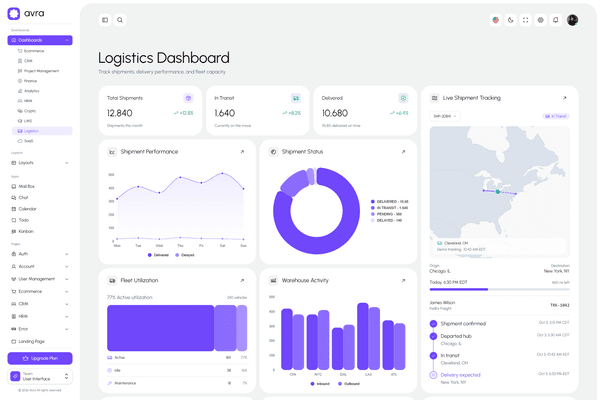Open Warehouse Activity details arrow
Screen dimensions: 600x400
pyautogui.click(x=403, y=281)
